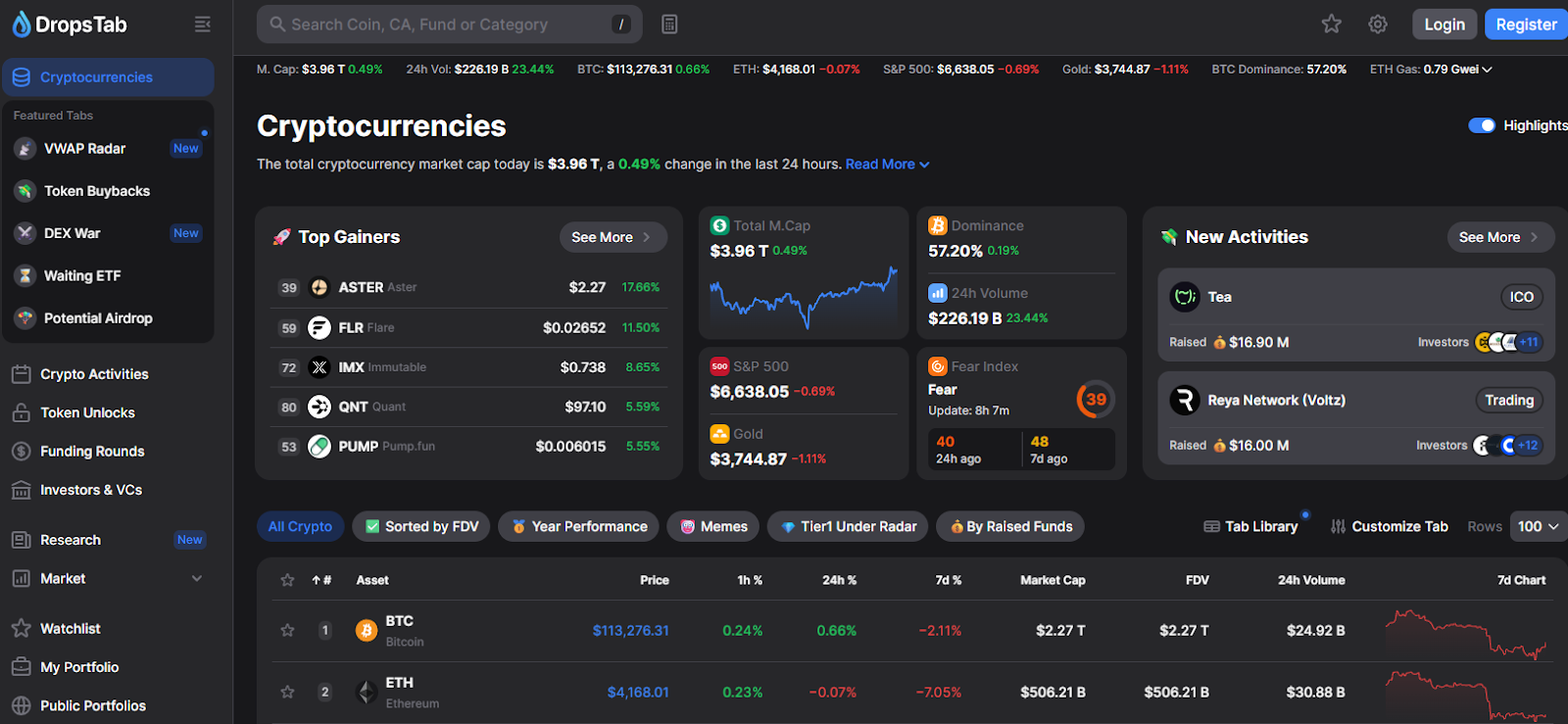1568x724 pixels.
Task: Open My Portfolio briefcase icon
Action: [x=21, y=667]
